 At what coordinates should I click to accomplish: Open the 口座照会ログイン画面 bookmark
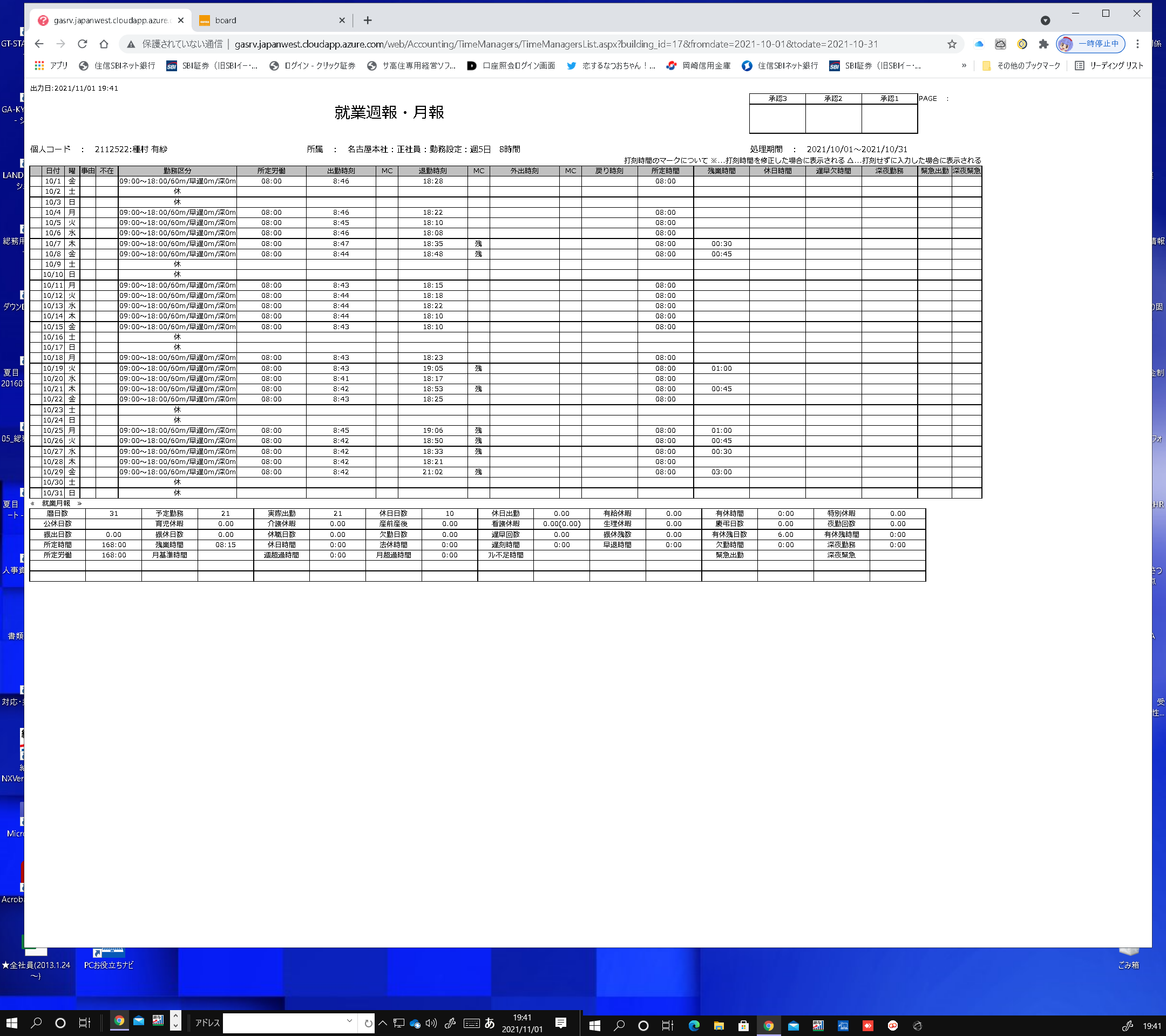(511, 66)
